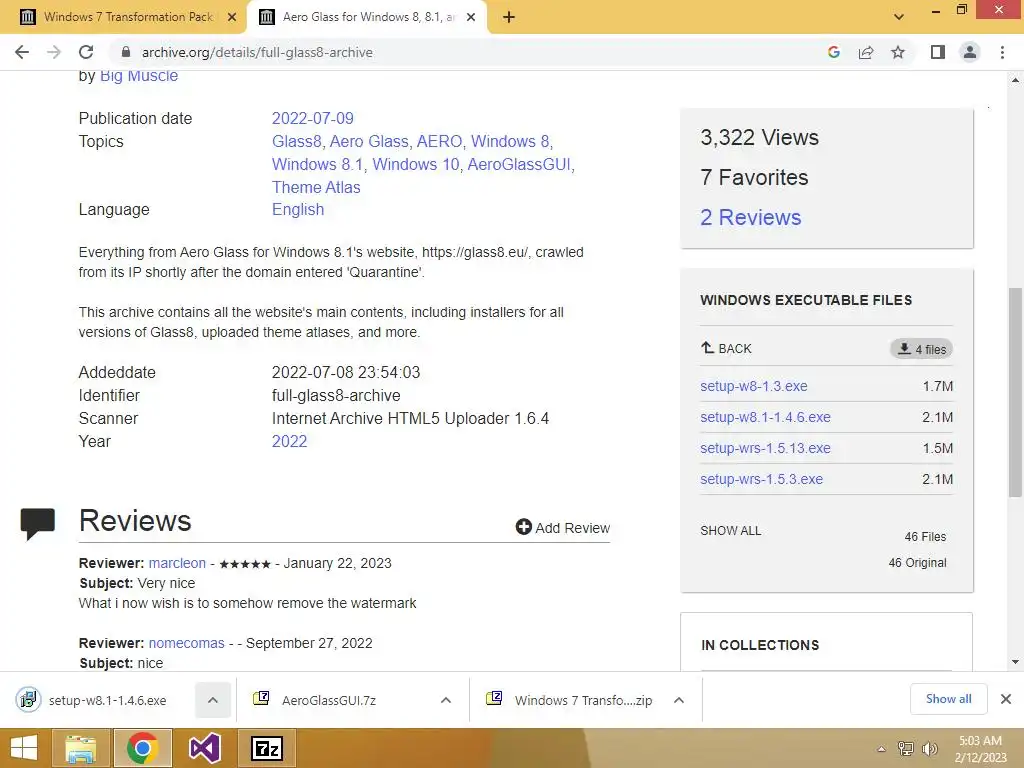Image resolution: width=1024 pixels, height=768 pixels.
Task: Close the Windows 7 Transformation Pack tab
Action: click(232, 17)
